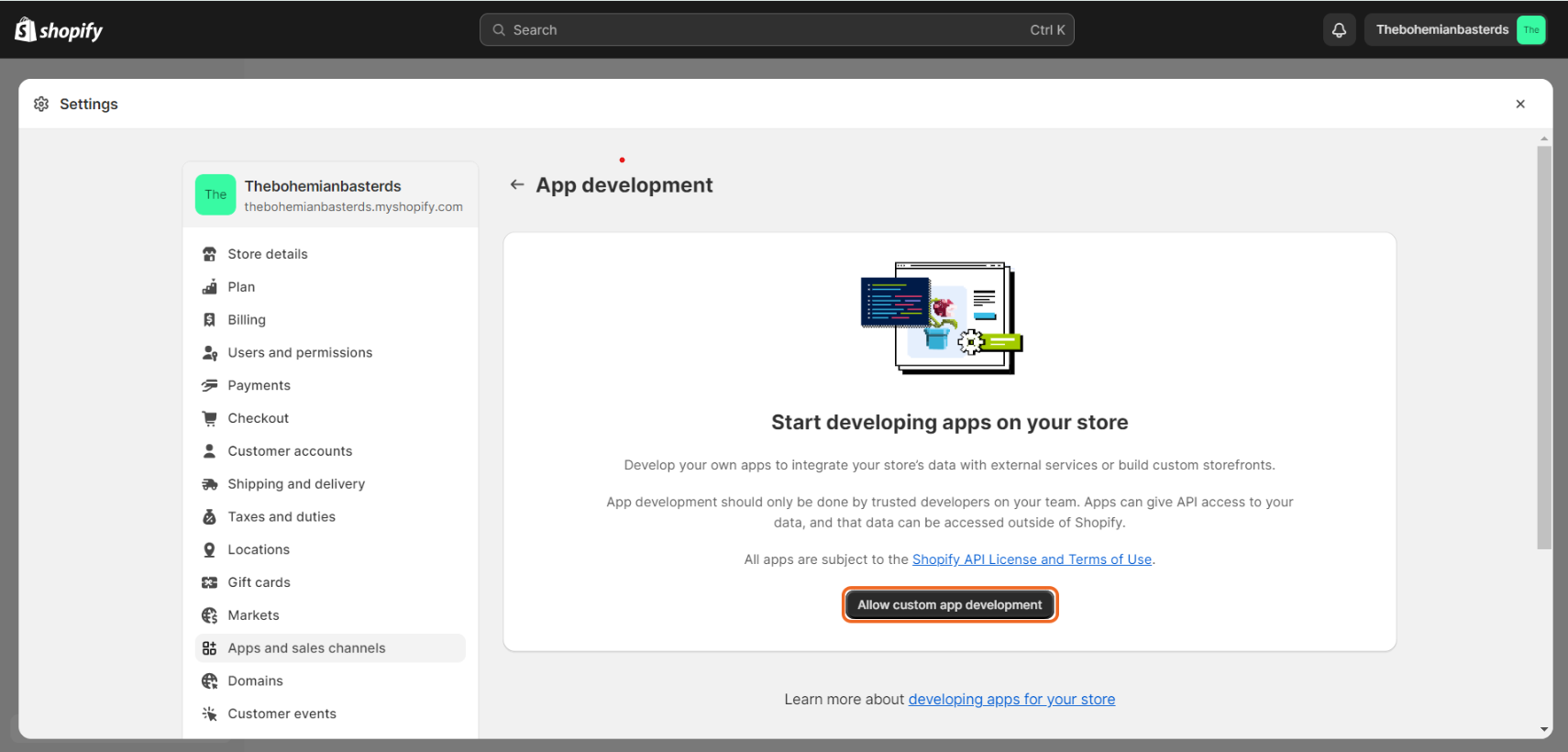Open the Plan settings page
Viewport: 1568px width, 752px height.
coord(330,287)
